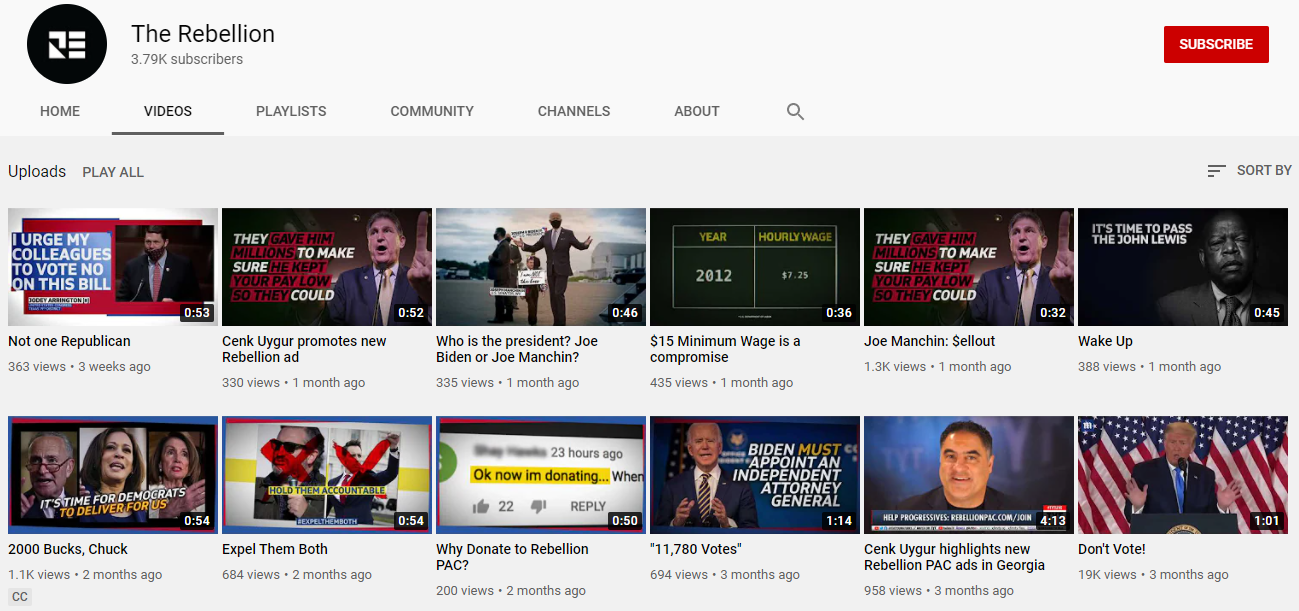Open Expel Them Both thumbnail
The width and height of the screenshot is (1299, 611).
click(x=327, y=475)
